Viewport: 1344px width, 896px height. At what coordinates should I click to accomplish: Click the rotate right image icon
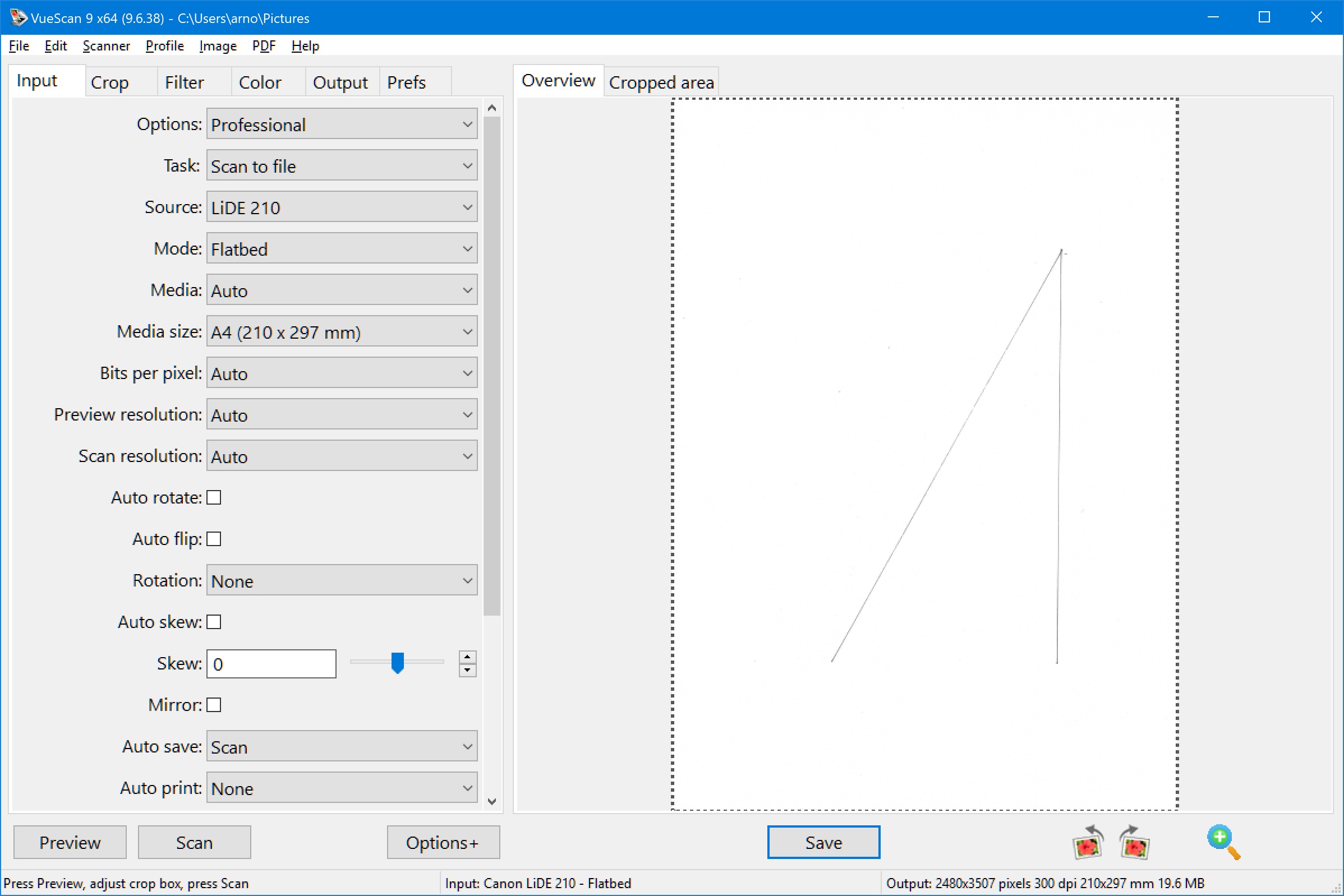(x=1134, y=842)
